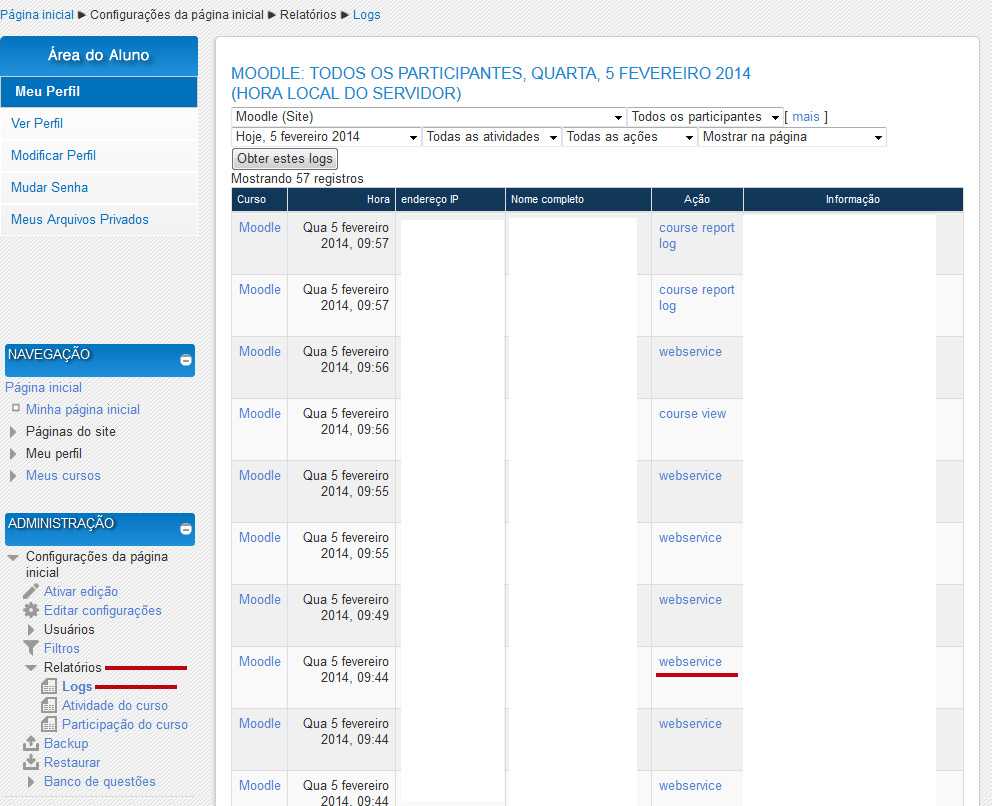992x806 pixels.
Task: Click the course view action link
Action: (x=692, y=414)
